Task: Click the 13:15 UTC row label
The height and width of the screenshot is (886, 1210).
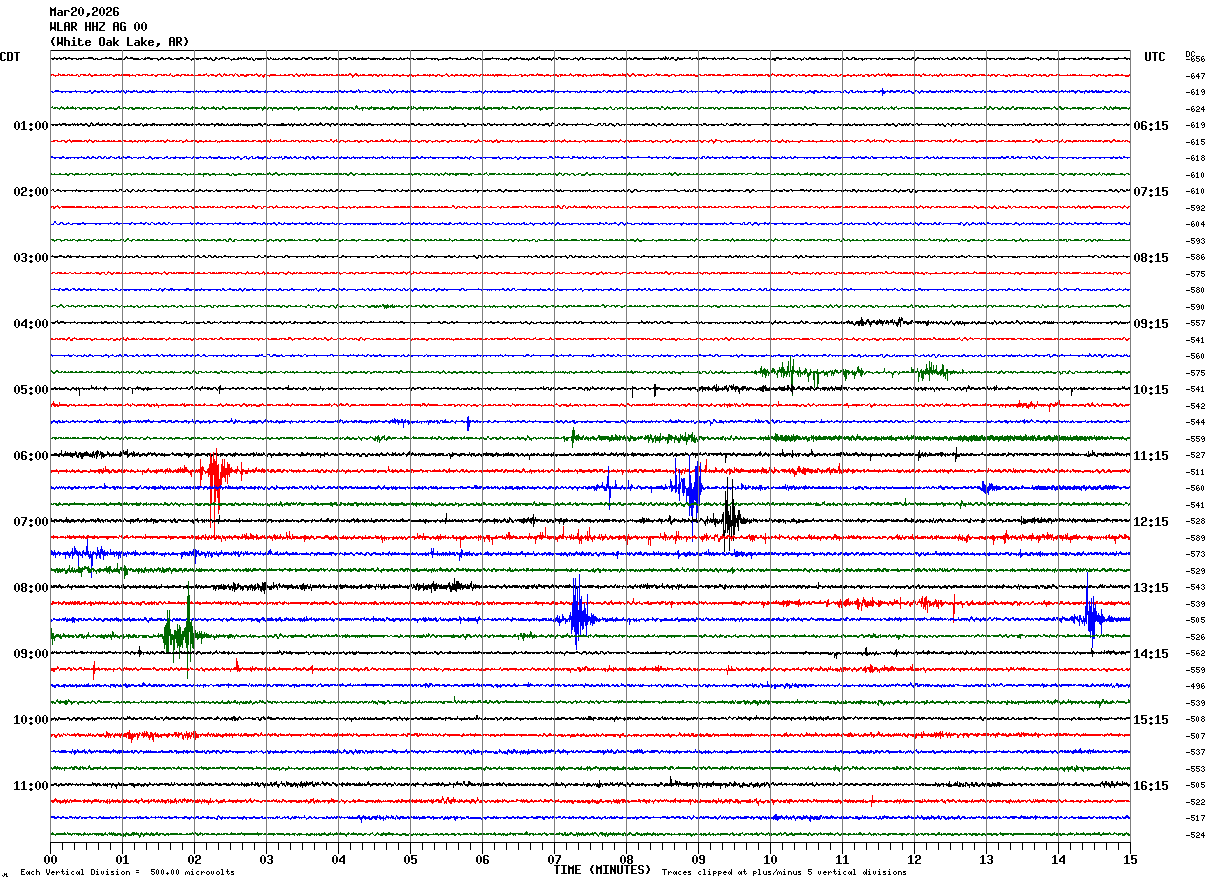Action: point(1150,588)
